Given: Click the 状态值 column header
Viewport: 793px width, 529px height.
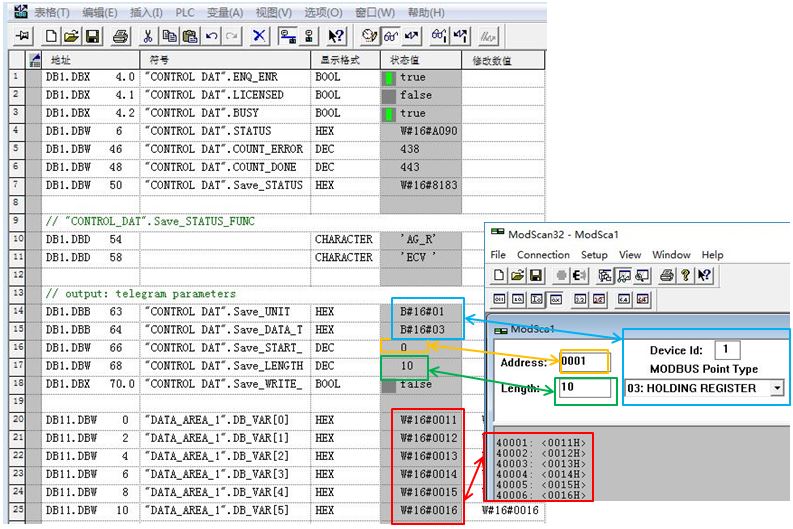Looking at the screenshot, I should pos(421,60).
